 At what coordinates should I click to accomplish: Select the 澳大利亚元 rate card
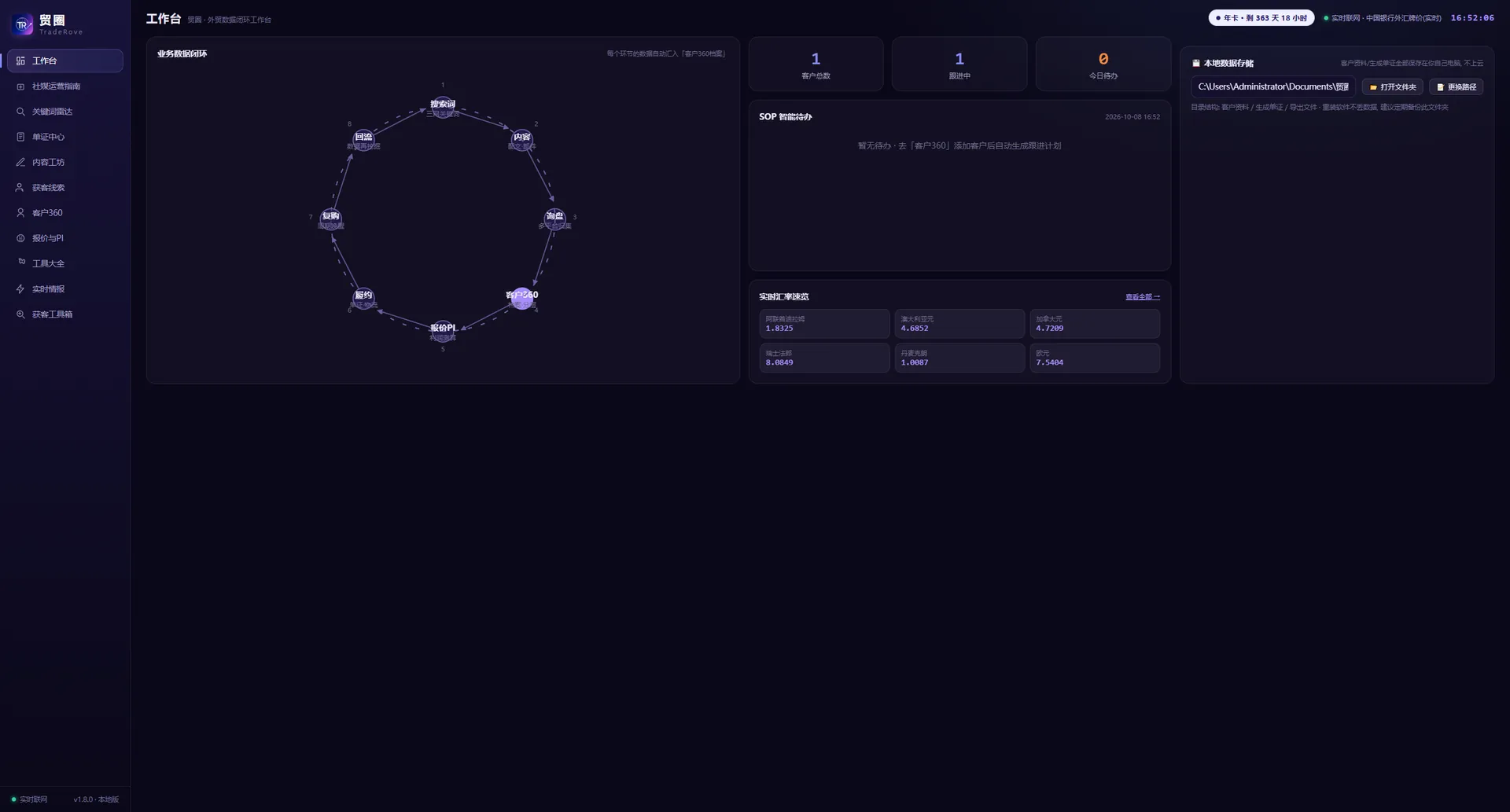(x=959, y=324)
